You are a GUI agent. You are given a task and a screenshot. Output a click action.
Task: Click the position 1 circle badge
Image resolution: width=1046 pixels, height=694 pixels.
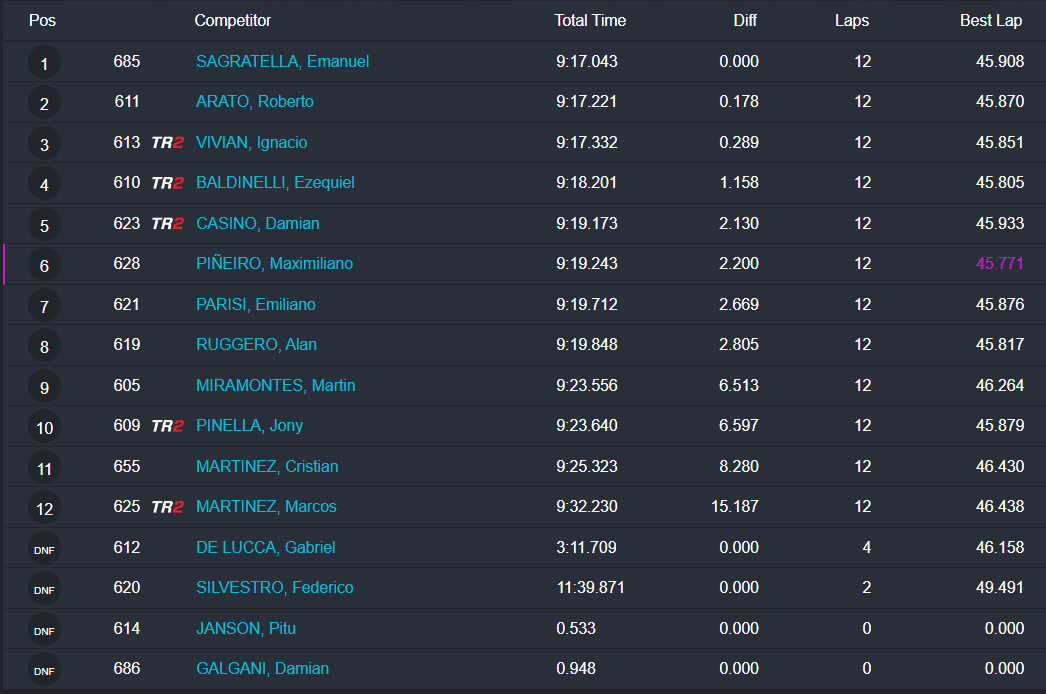point(44,65)
